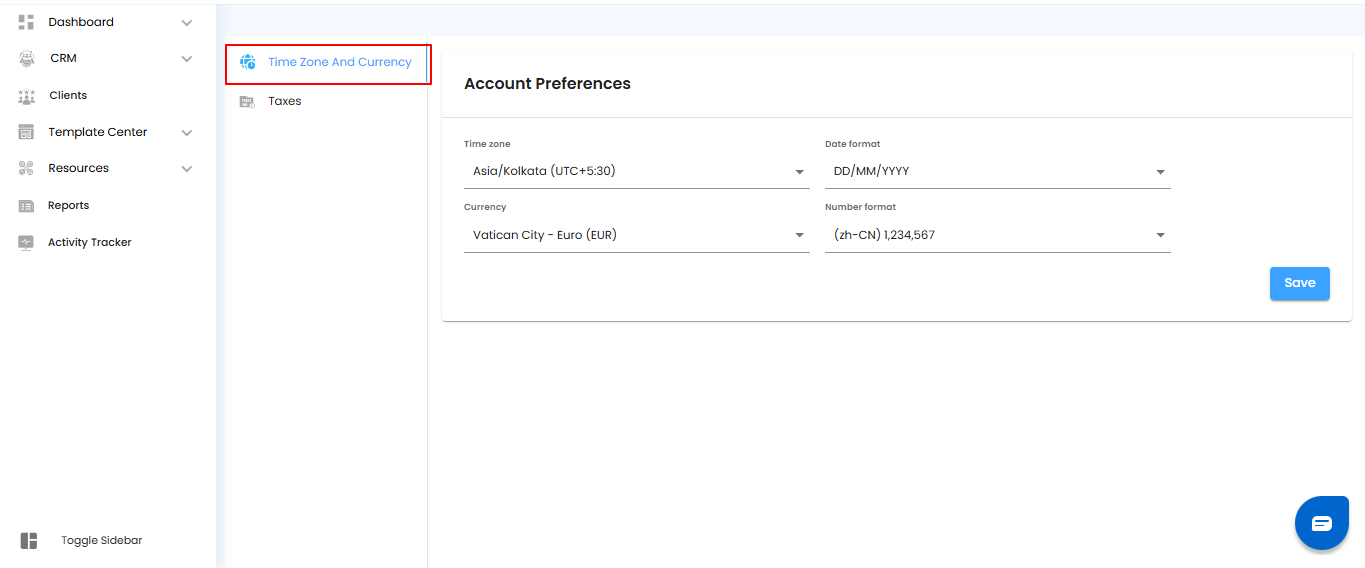Viewport: 1365px width, 568px height.
Task: Expand the Template Center chevron
Action: tap(186, 132)
